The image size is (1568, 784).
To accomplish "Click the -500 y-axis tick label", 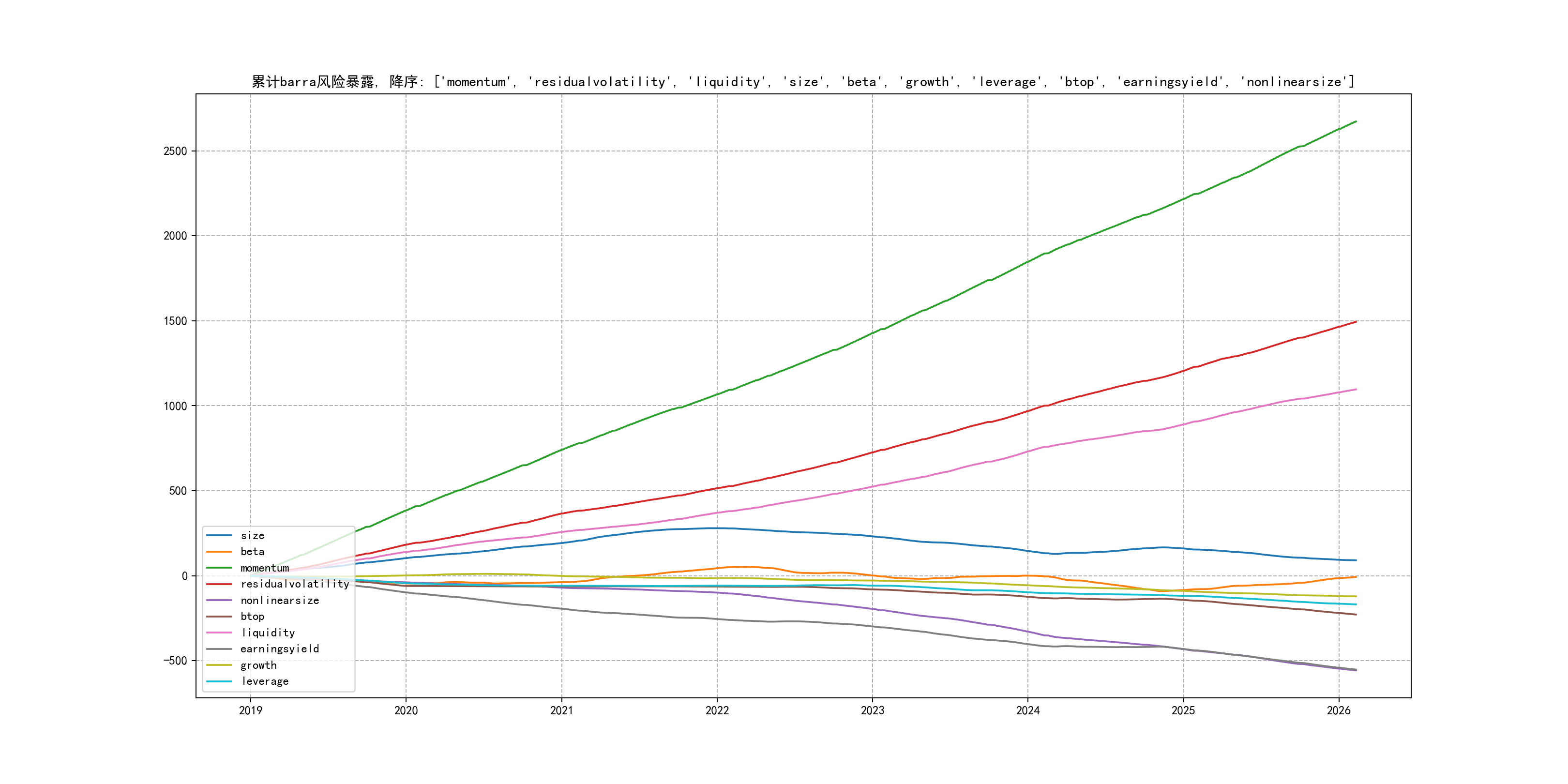I will [x=175, y=661].
